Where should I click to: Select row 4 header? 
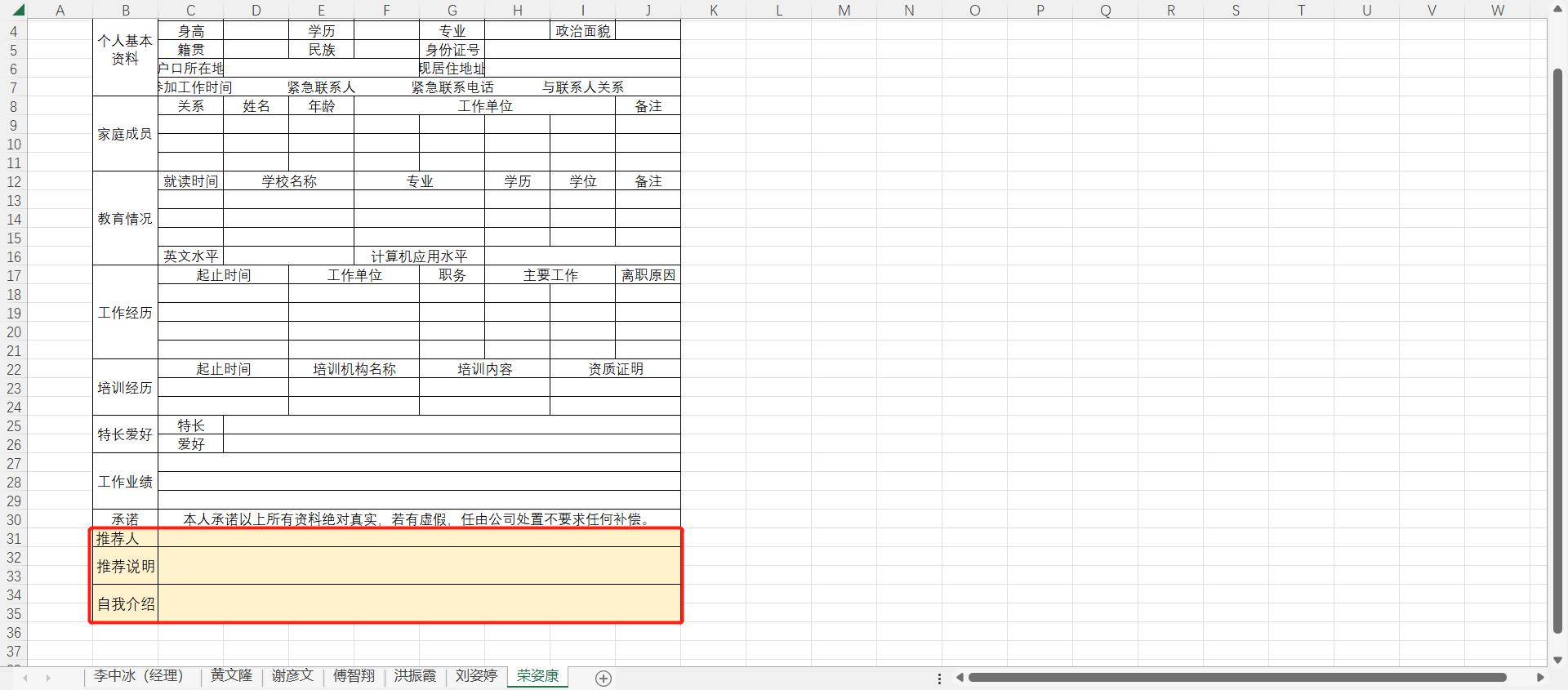coord(13,31)
